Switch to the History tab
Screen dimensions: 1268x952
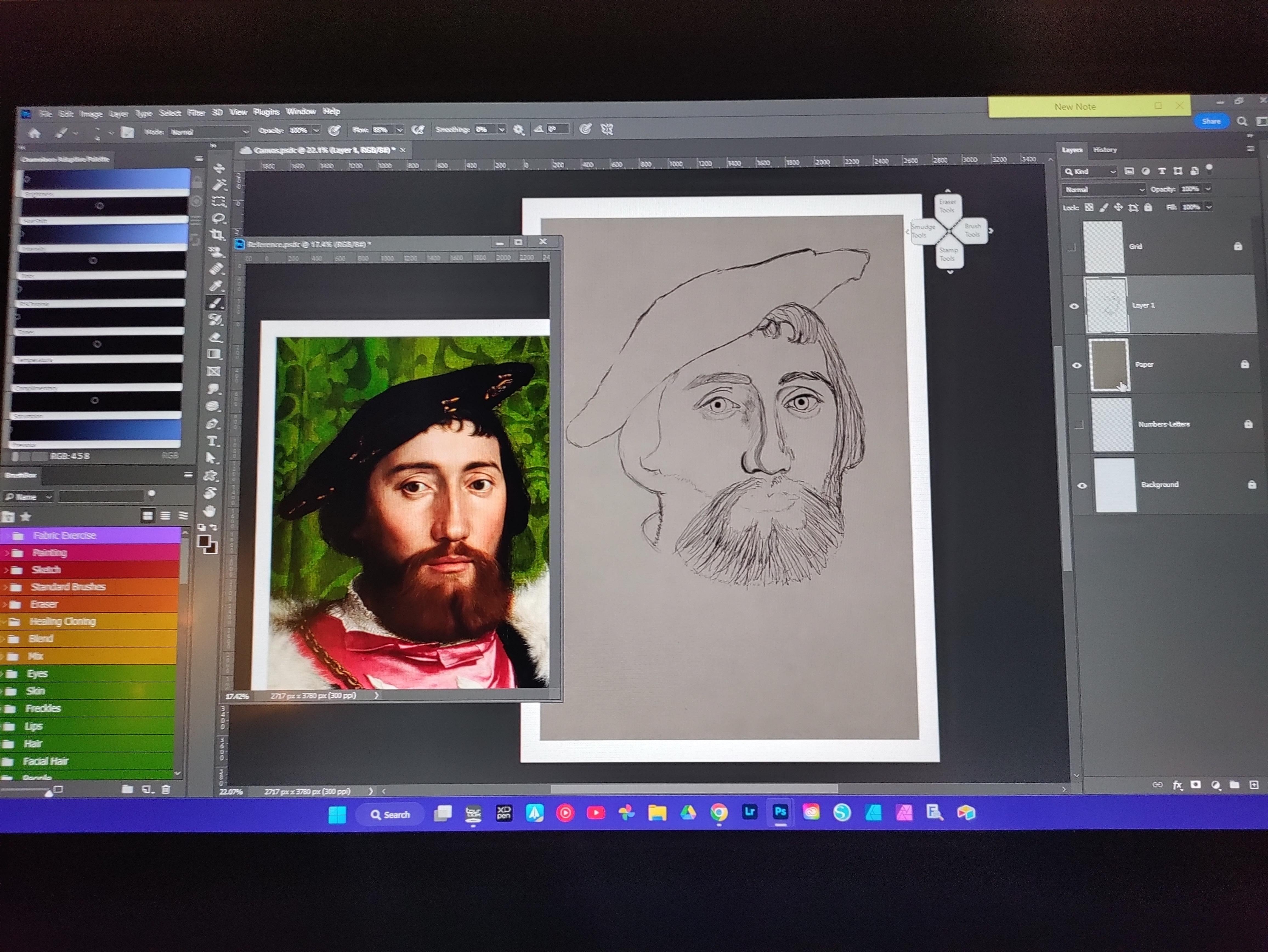coord(1105,150)
